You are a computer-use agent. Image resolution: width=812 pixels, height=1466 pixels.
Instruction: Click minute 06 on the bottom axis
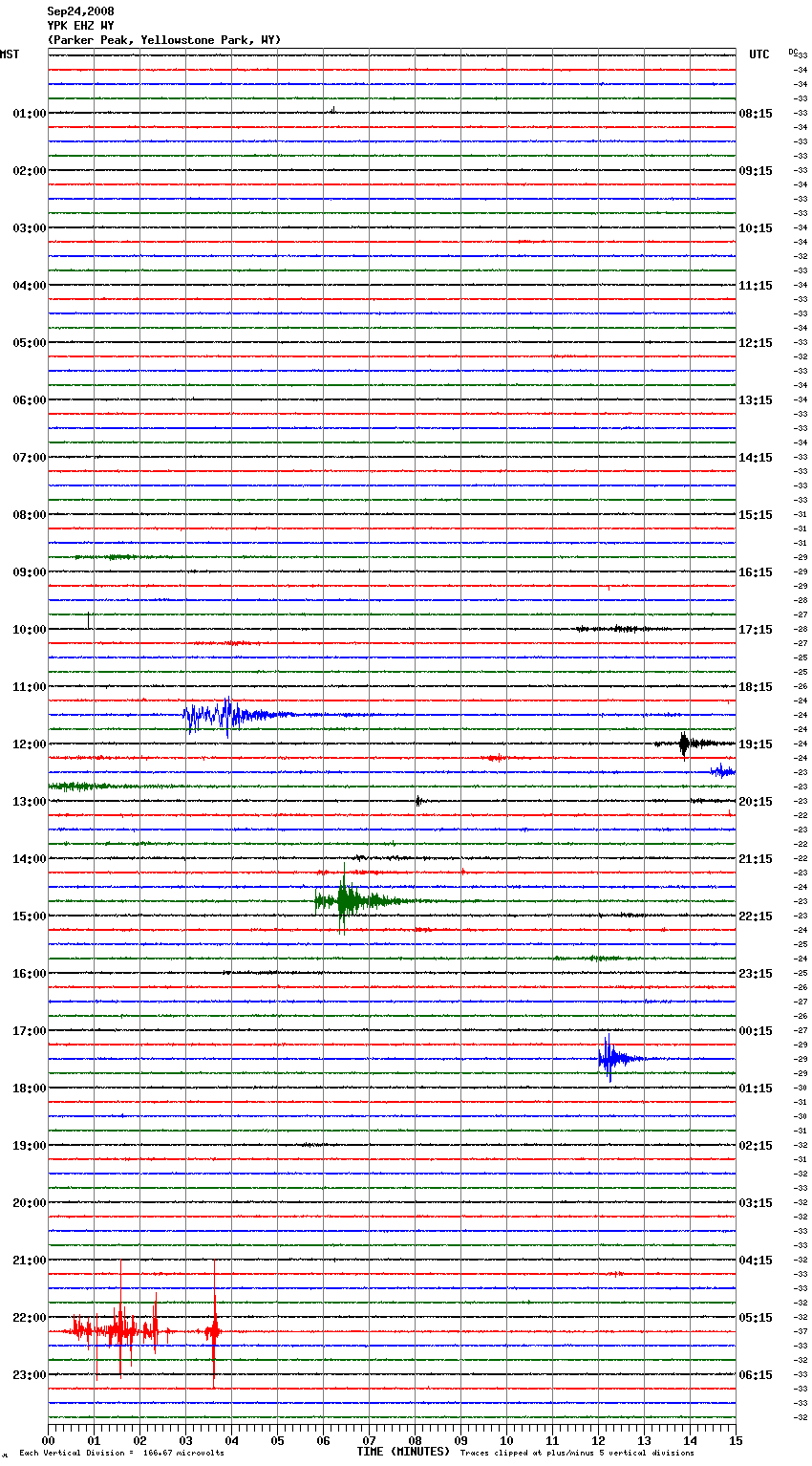tap(323, 1440)
